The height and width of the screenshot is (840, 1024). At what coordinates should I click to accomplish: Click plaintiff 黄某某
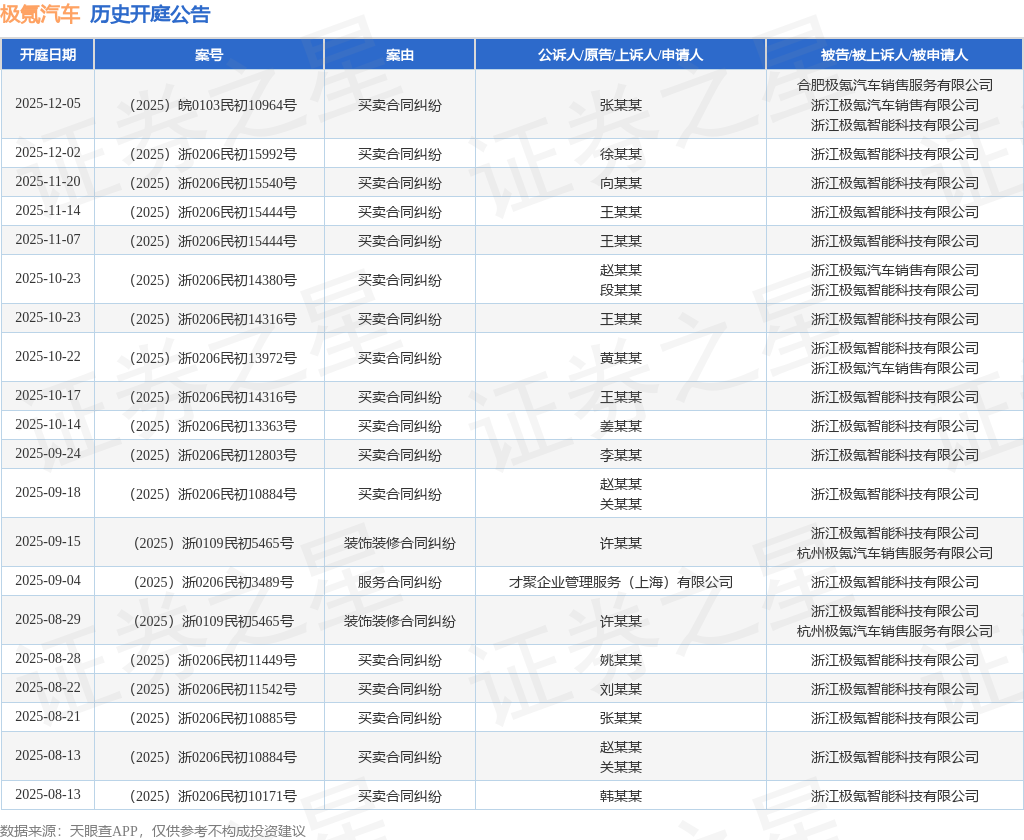[620, 358]
